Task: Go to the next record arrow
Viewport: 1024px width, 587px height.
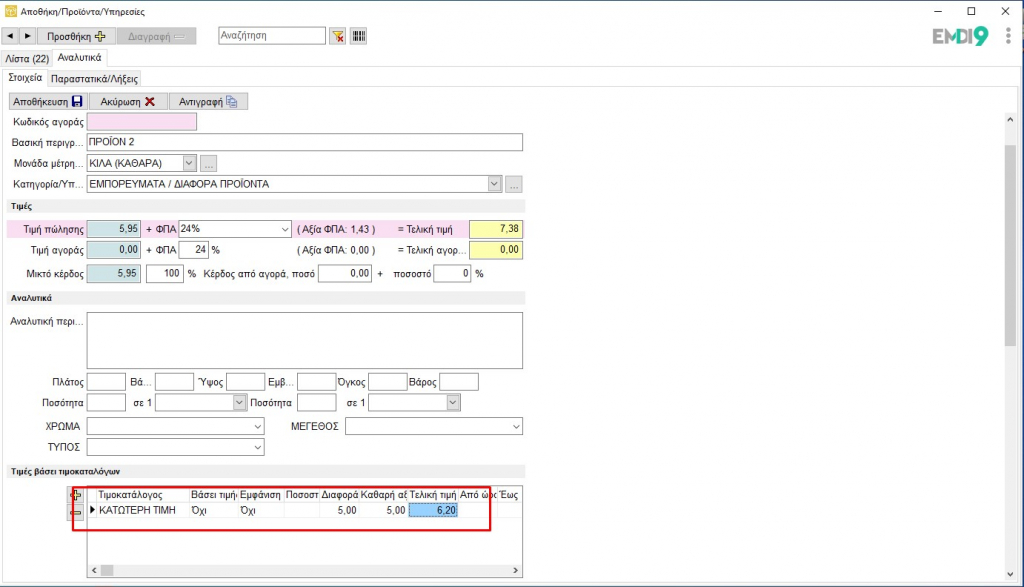Action: point(27,36)
